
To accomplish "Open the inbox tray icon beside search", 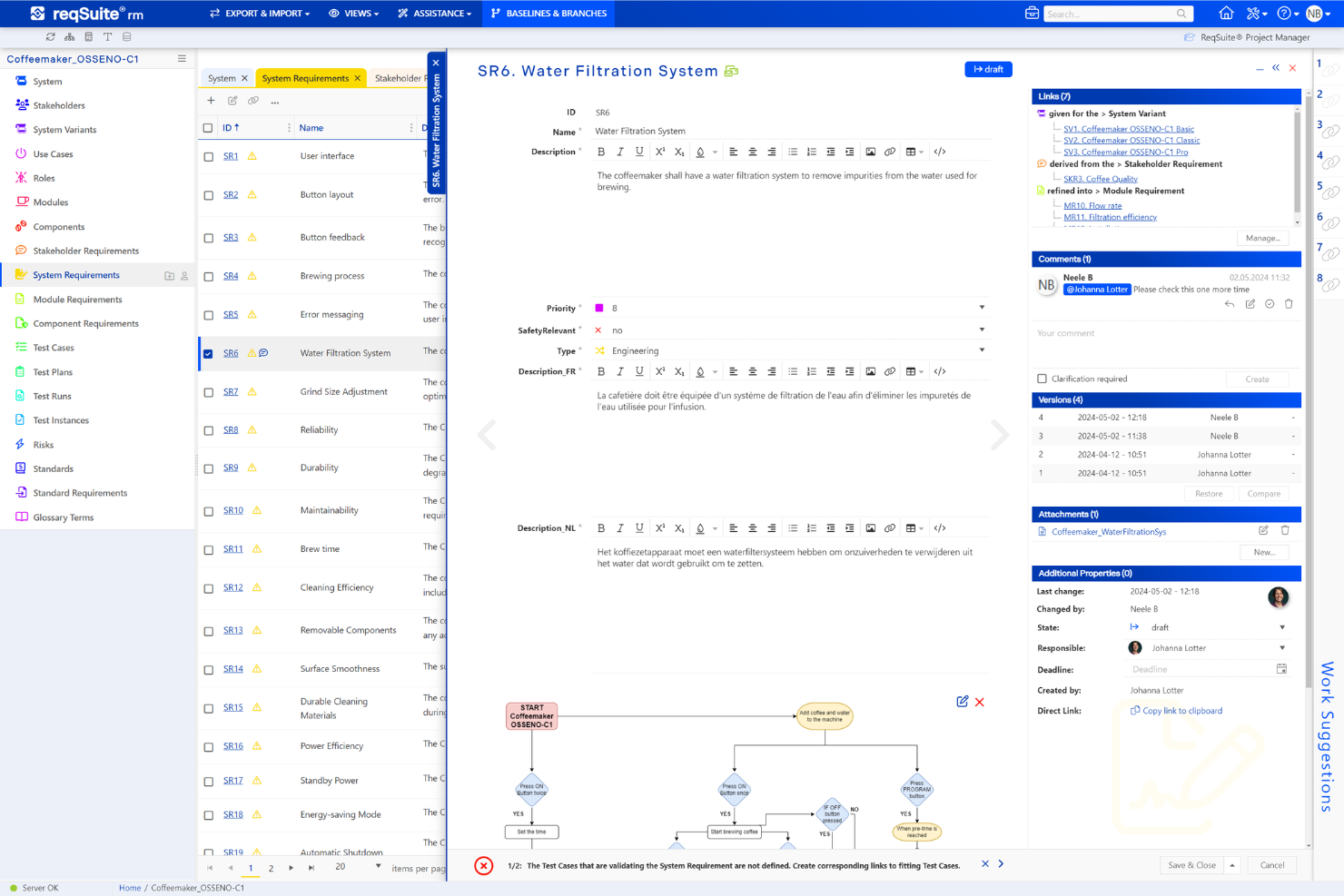I will click(1032, 14).
